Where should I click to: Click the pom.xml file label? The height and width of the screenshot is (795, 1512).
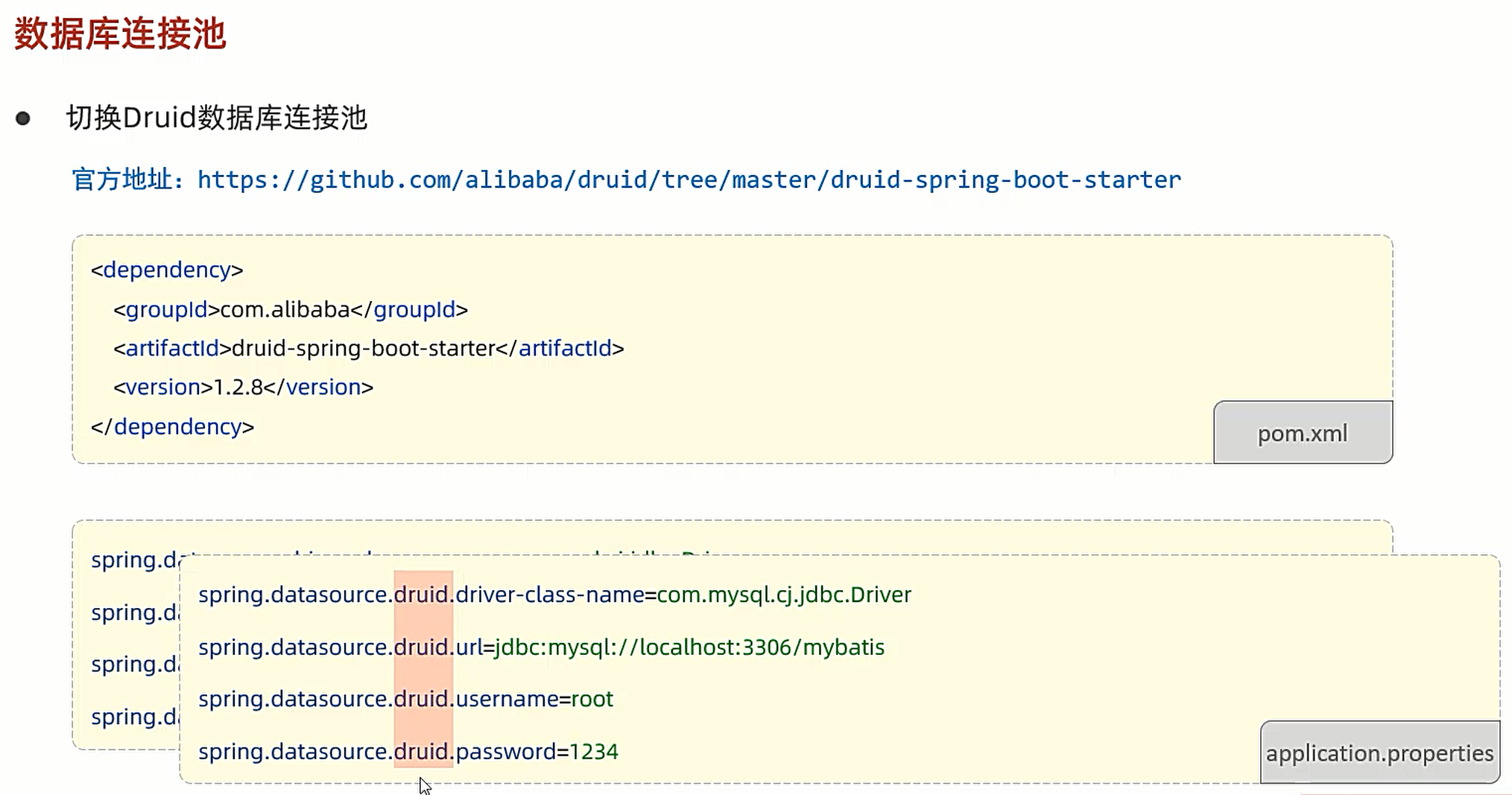(1303, 433)
